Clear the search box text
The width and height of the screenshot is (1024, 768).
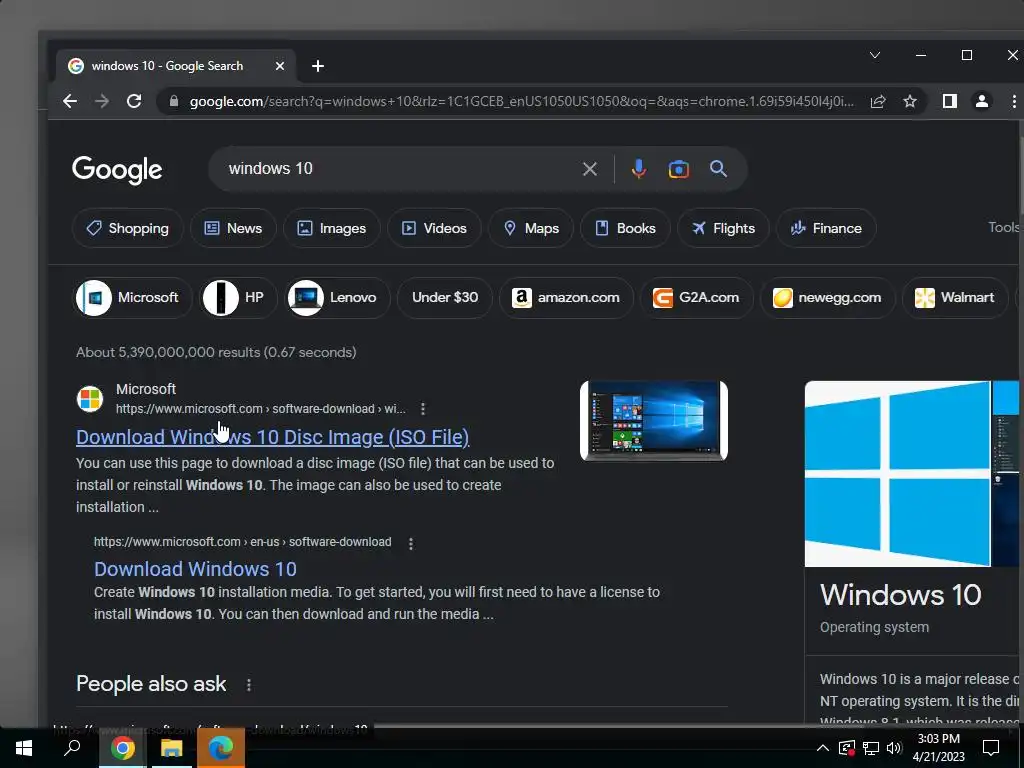(590, 169)
